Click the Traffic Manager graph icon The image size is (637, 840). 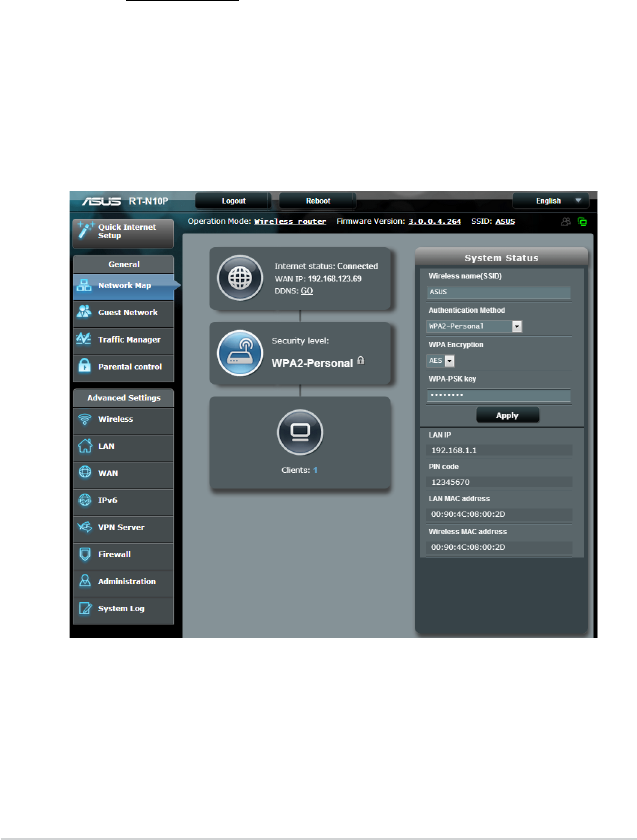click(x=84, y=339)
